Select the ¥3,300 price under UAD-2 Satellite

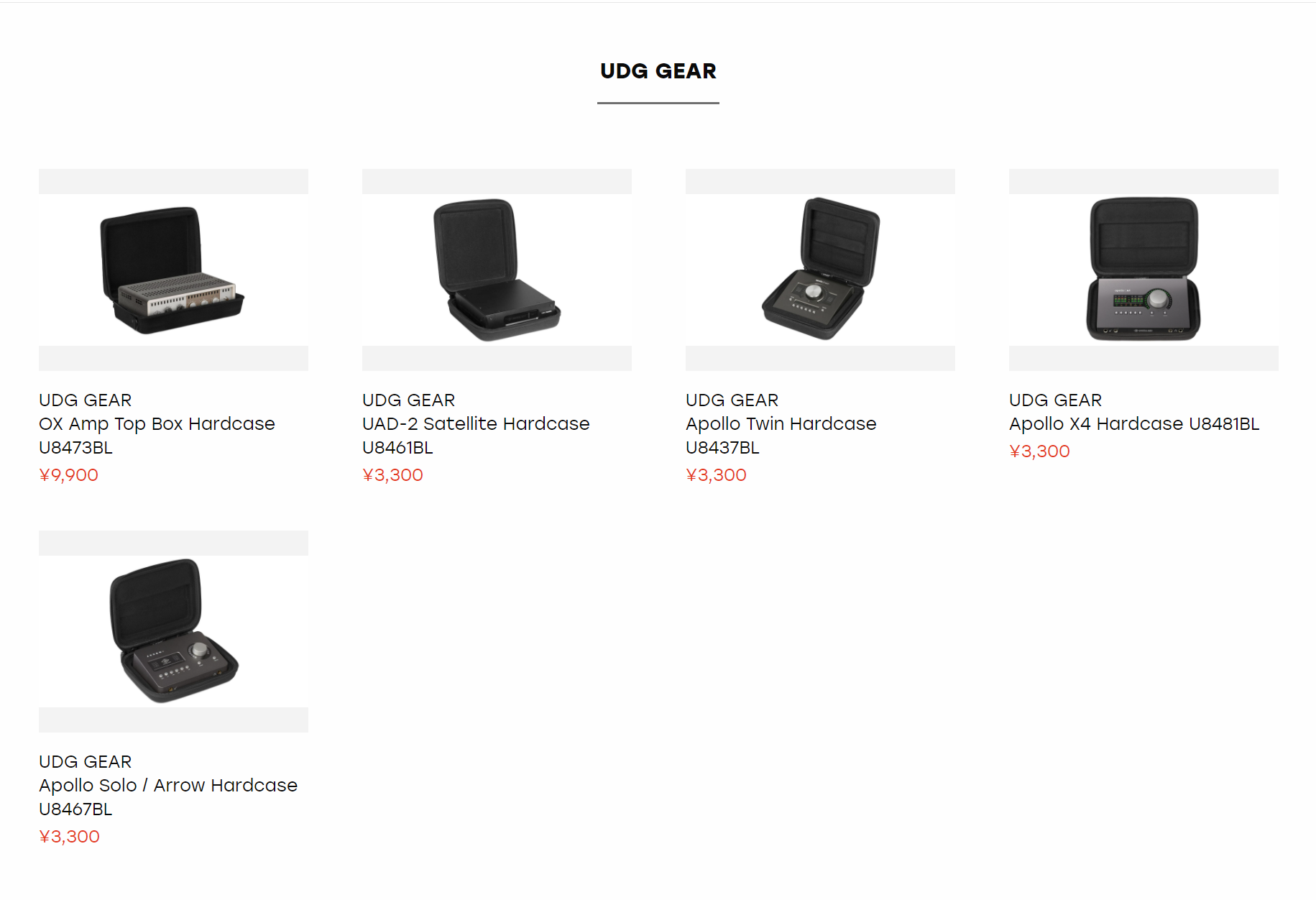(392, 475)
